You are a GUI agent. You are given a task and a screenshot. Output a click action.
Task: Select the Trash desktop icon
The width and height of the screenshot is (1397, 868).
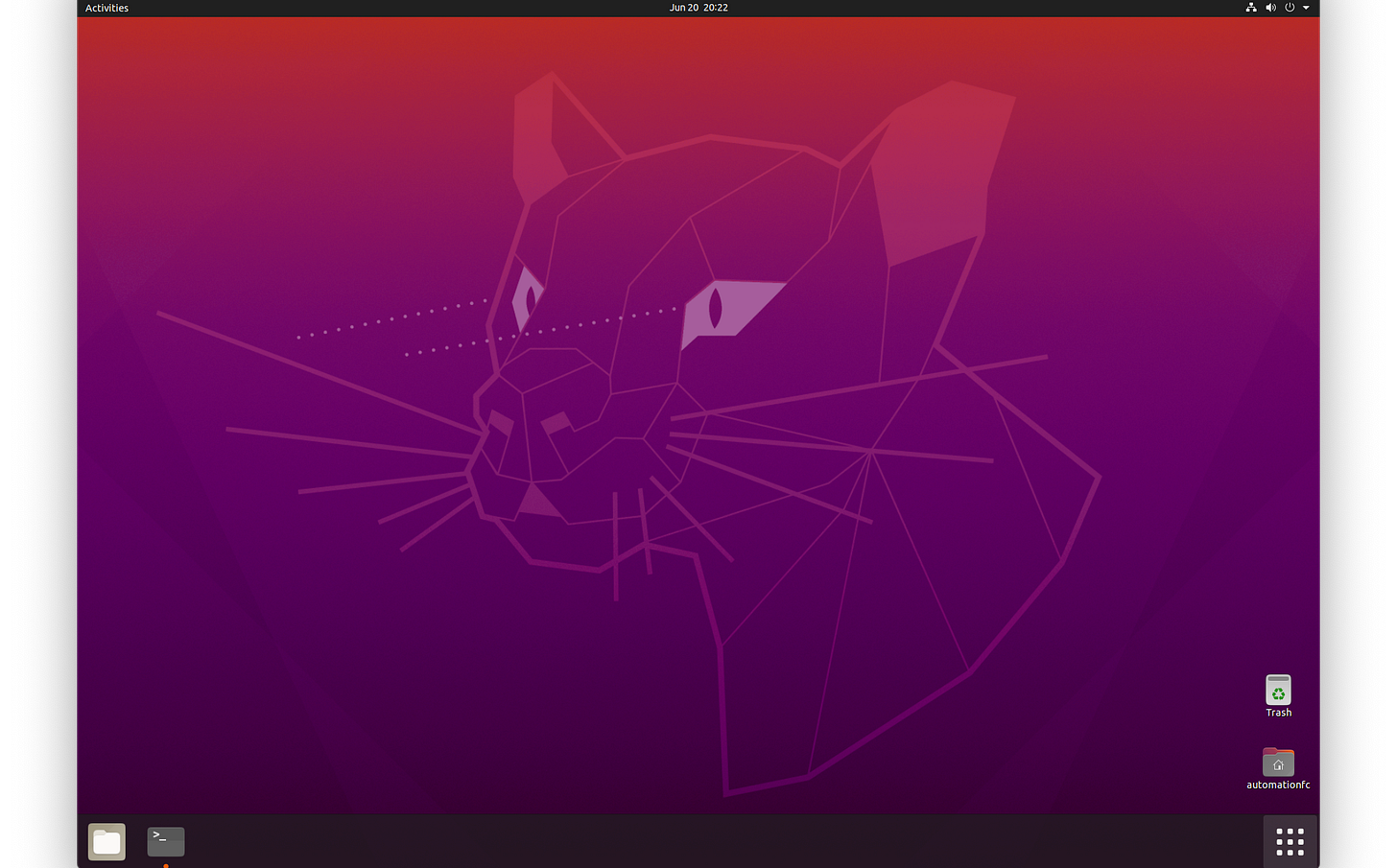click(x=1278, y=690)
